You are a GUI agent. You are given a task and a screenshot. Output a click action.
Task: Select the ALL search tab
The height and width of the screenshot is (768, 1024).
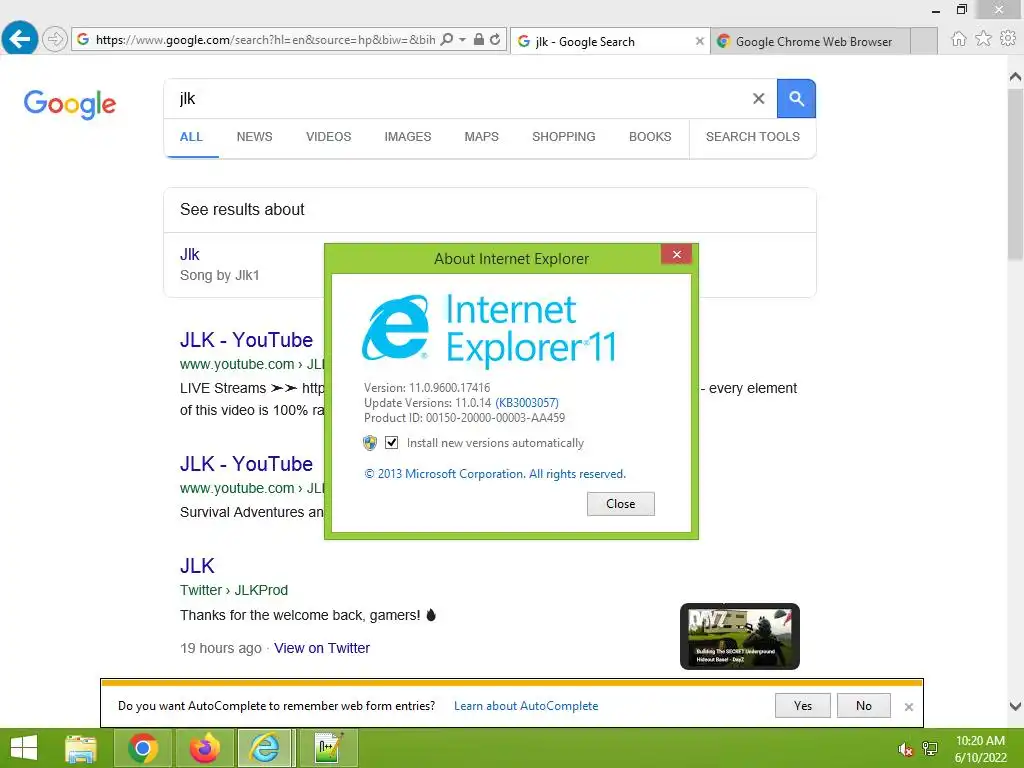[191, 136]
